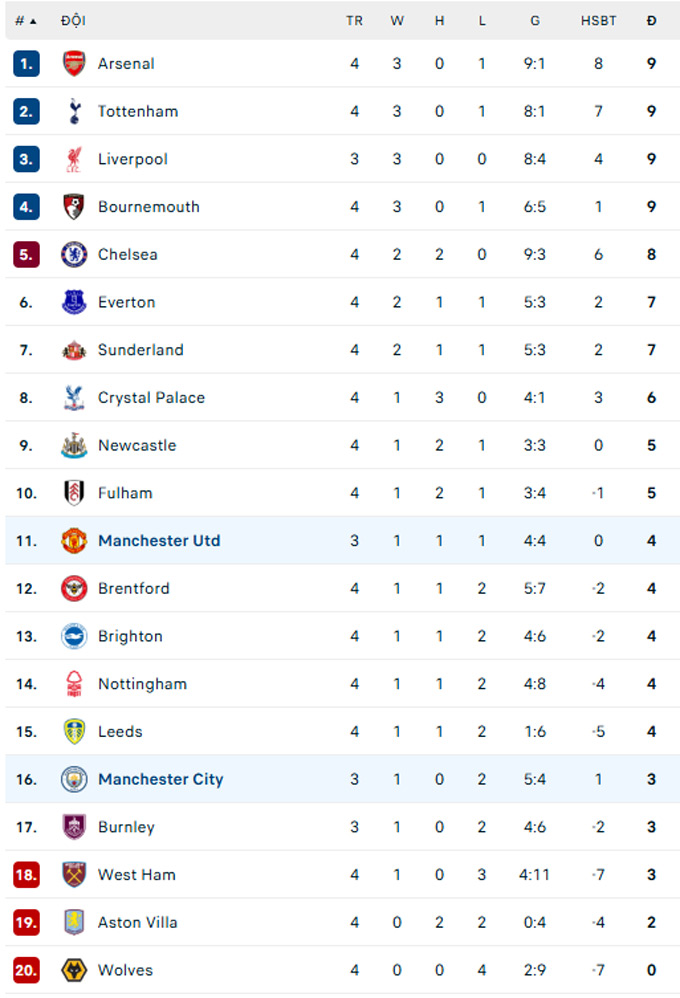Click the Manchester City crest icon
The width and height of the screenshot is (680, 998).
tap(74, 779)
